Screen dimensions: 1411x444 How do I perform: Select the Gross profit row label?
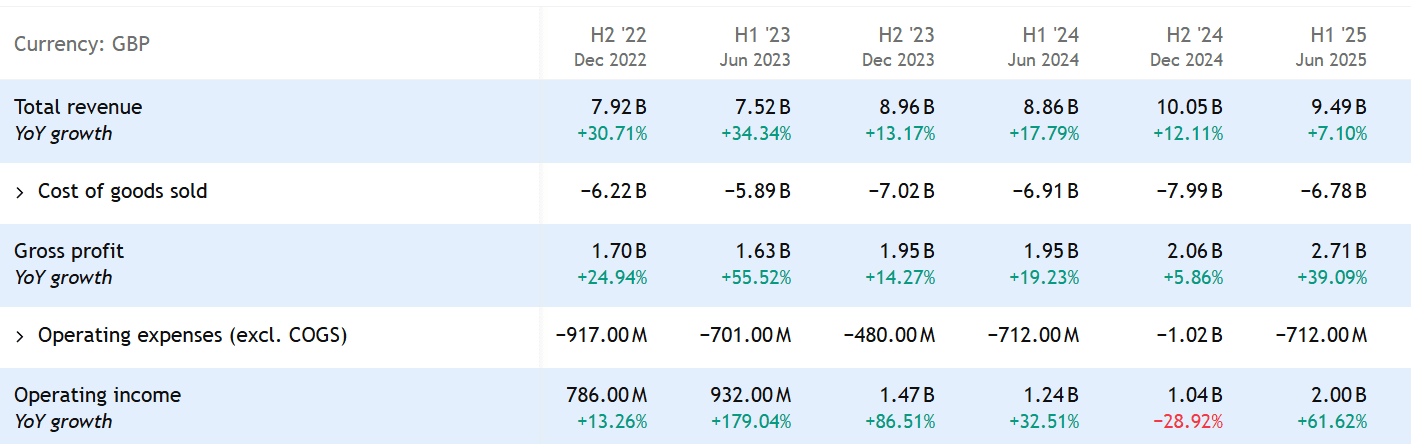(x=69, y=252)
